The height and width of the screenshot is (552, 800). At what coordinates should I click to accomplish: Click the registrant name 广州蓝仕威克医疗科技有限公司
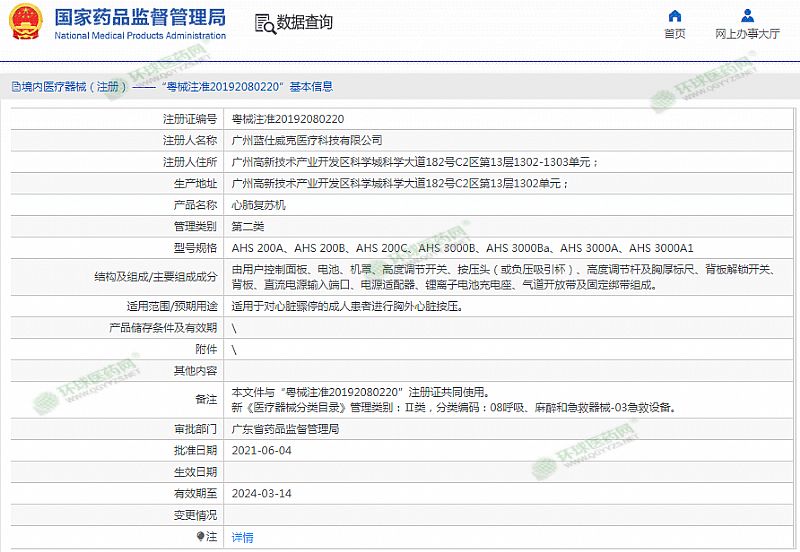[306, 140]
